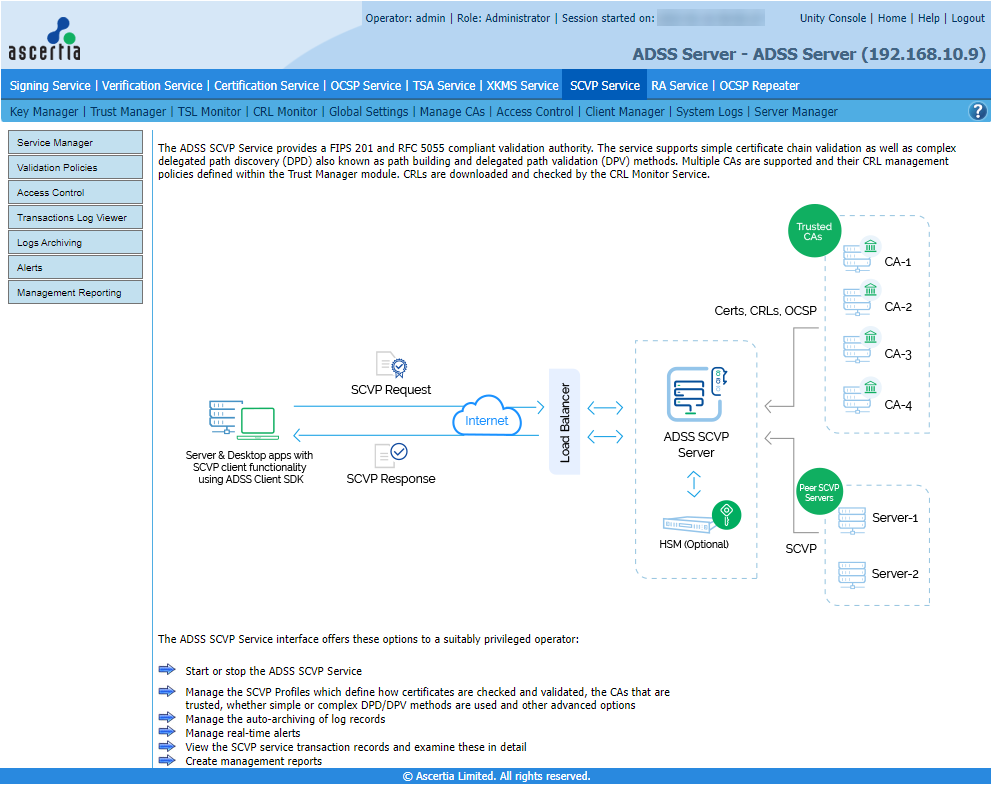This screenshot has width=991, height=786.
Task: Click the Ascertia logo
Action: point(45,39)
